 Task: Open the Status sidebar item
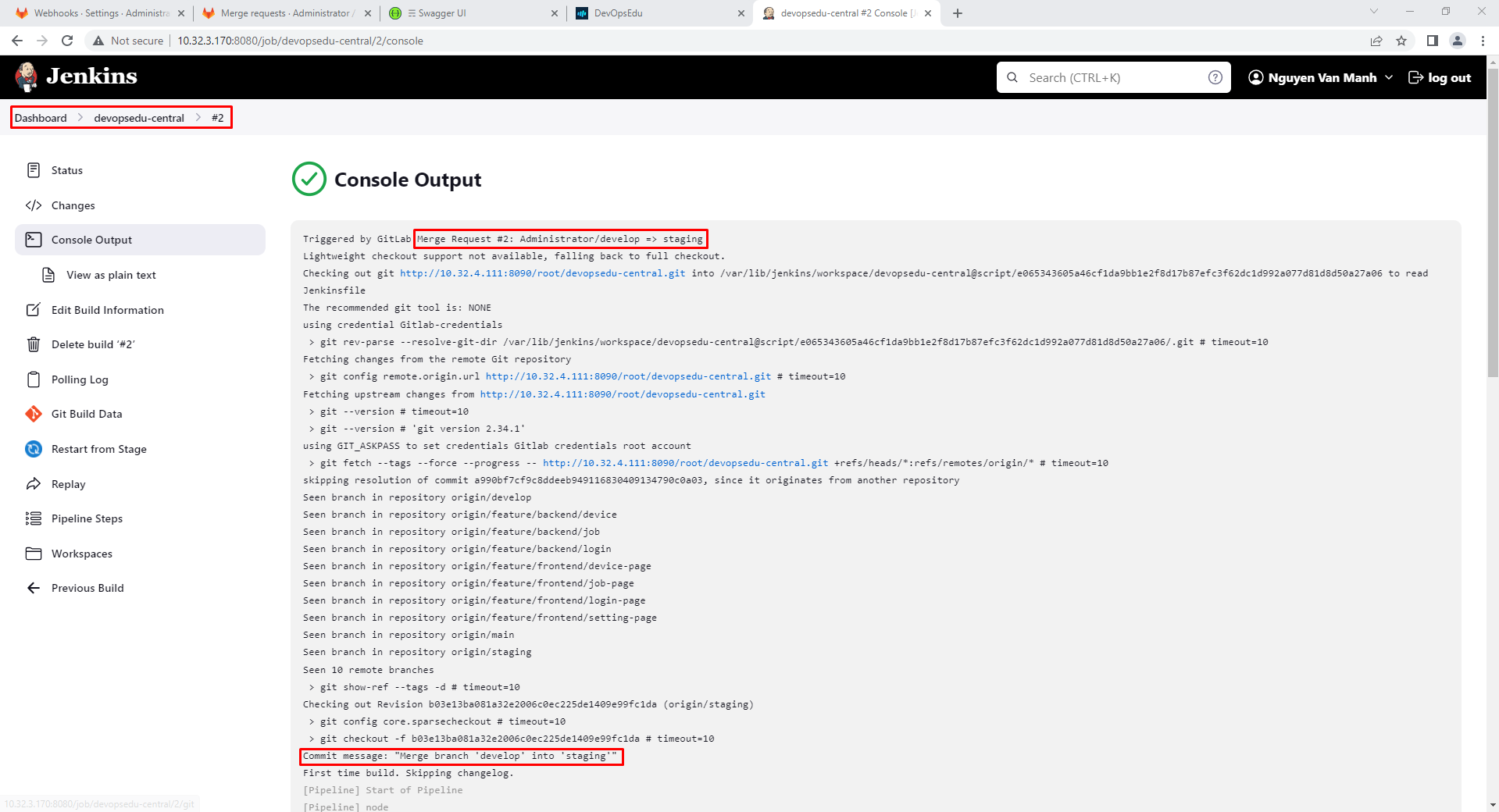click(x=140, y=170)
